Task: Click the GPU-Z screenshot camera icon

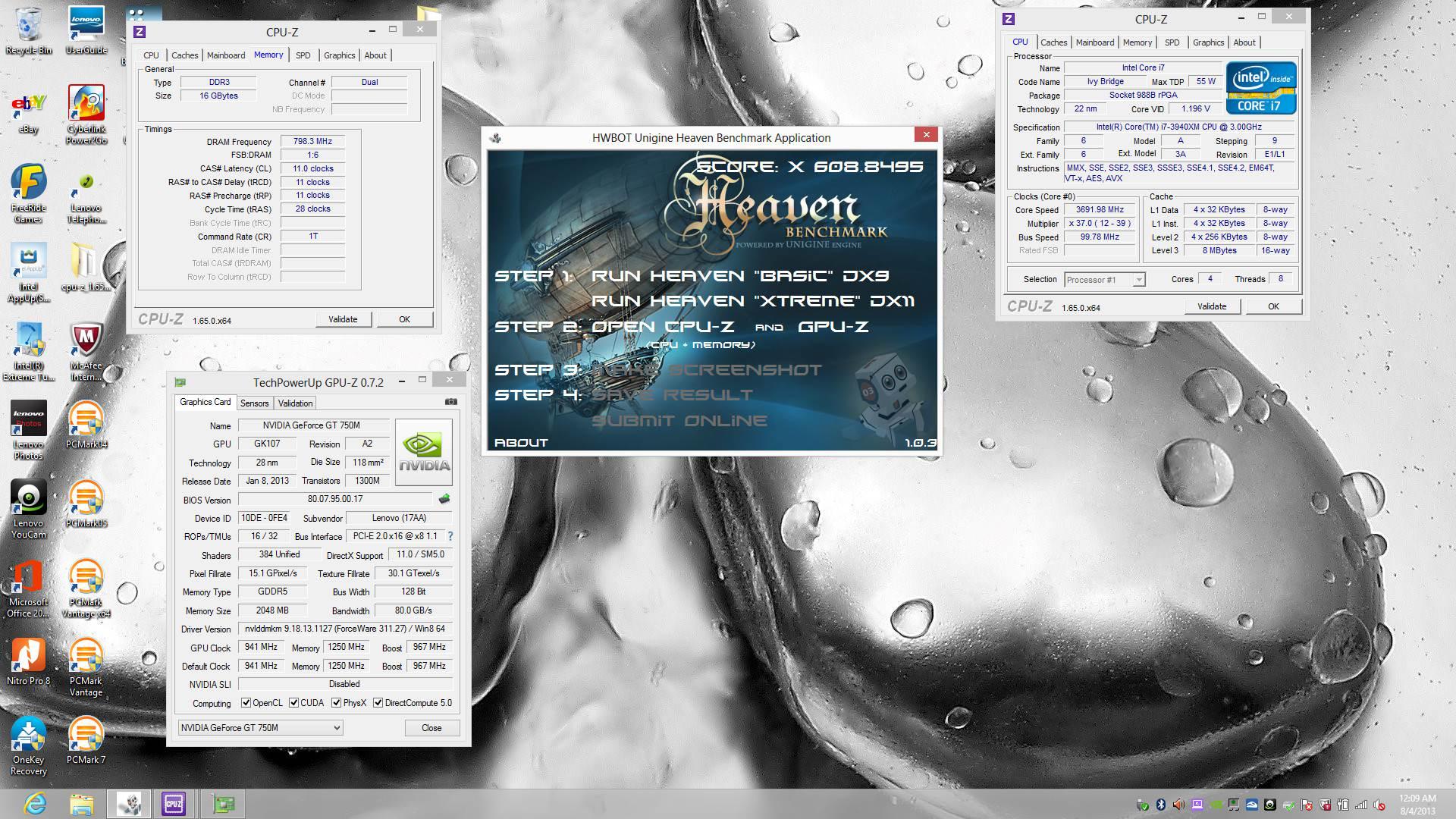Action: coord(451,402)
